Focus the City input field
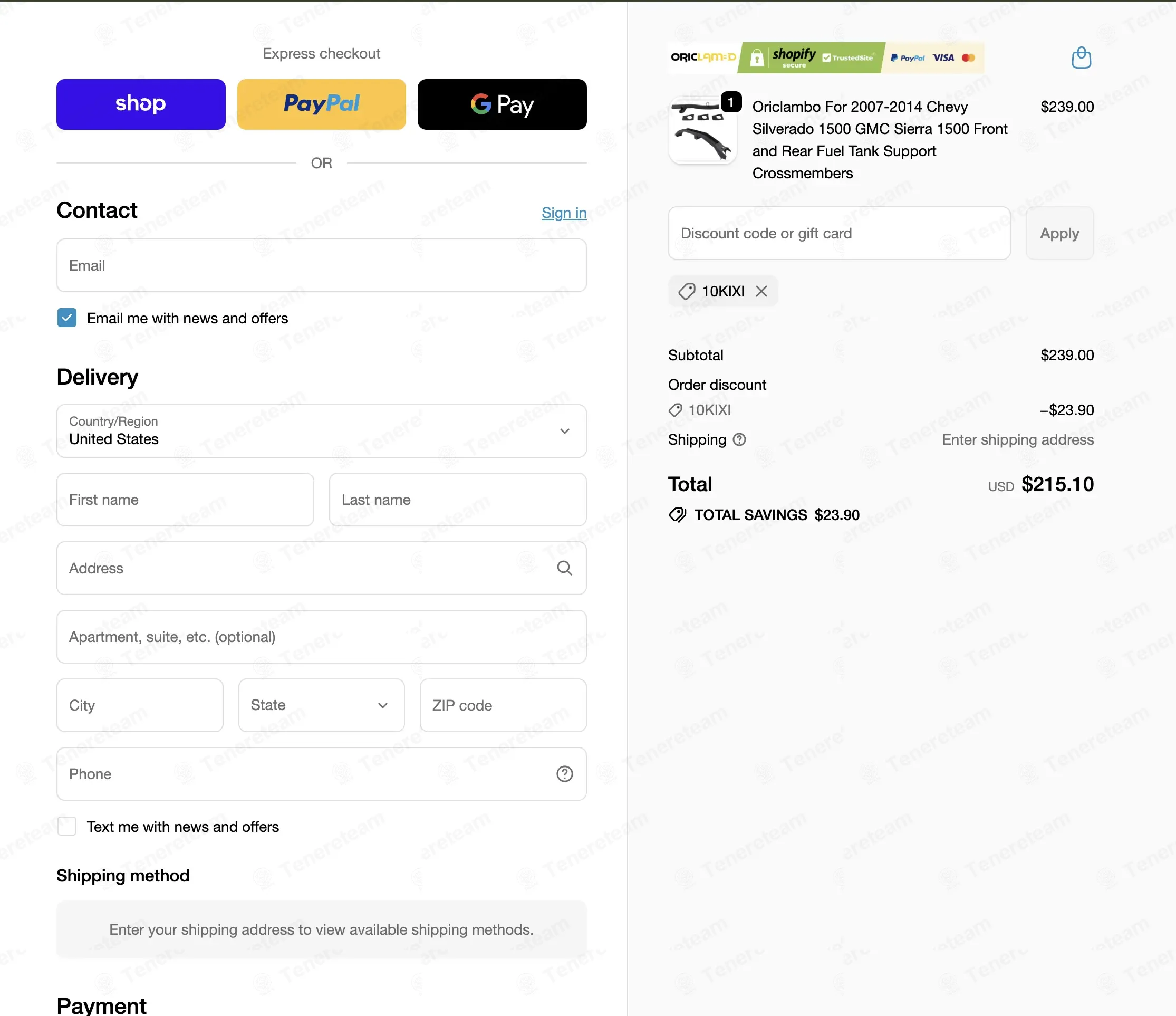This screenshot has height=1016, width=1176. pyautogui.click(x=140, y=705)
